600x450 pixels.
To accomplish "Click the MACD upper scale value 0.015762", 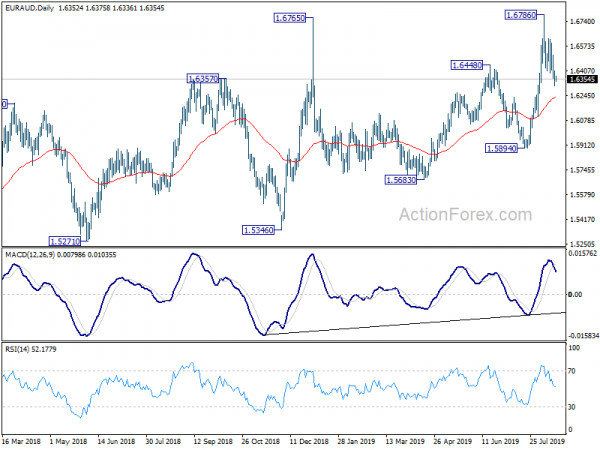I will coord(582,253).
